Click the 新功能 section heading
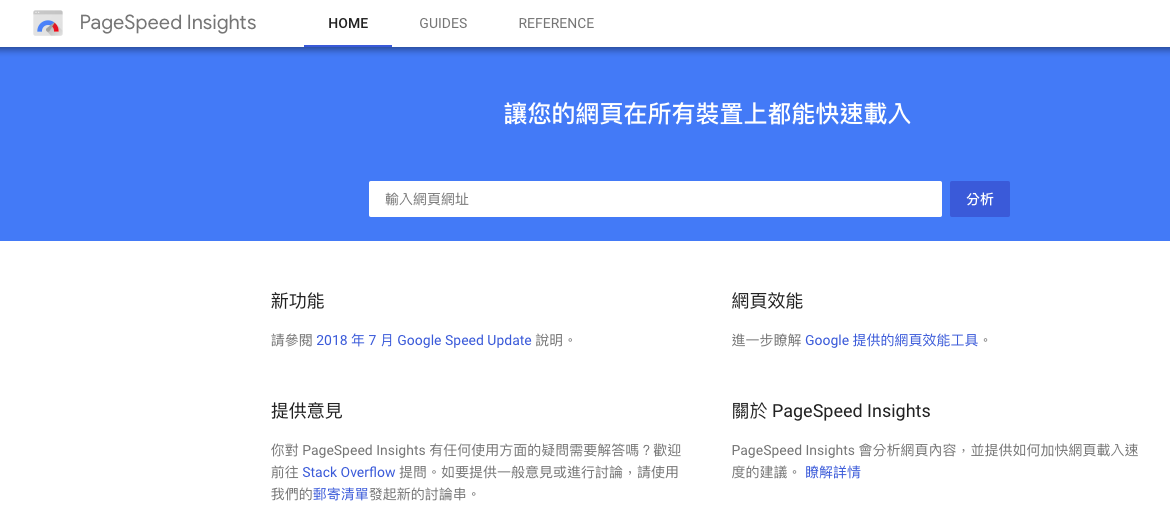Screen dimensions: 1170x526 (297, 301)
